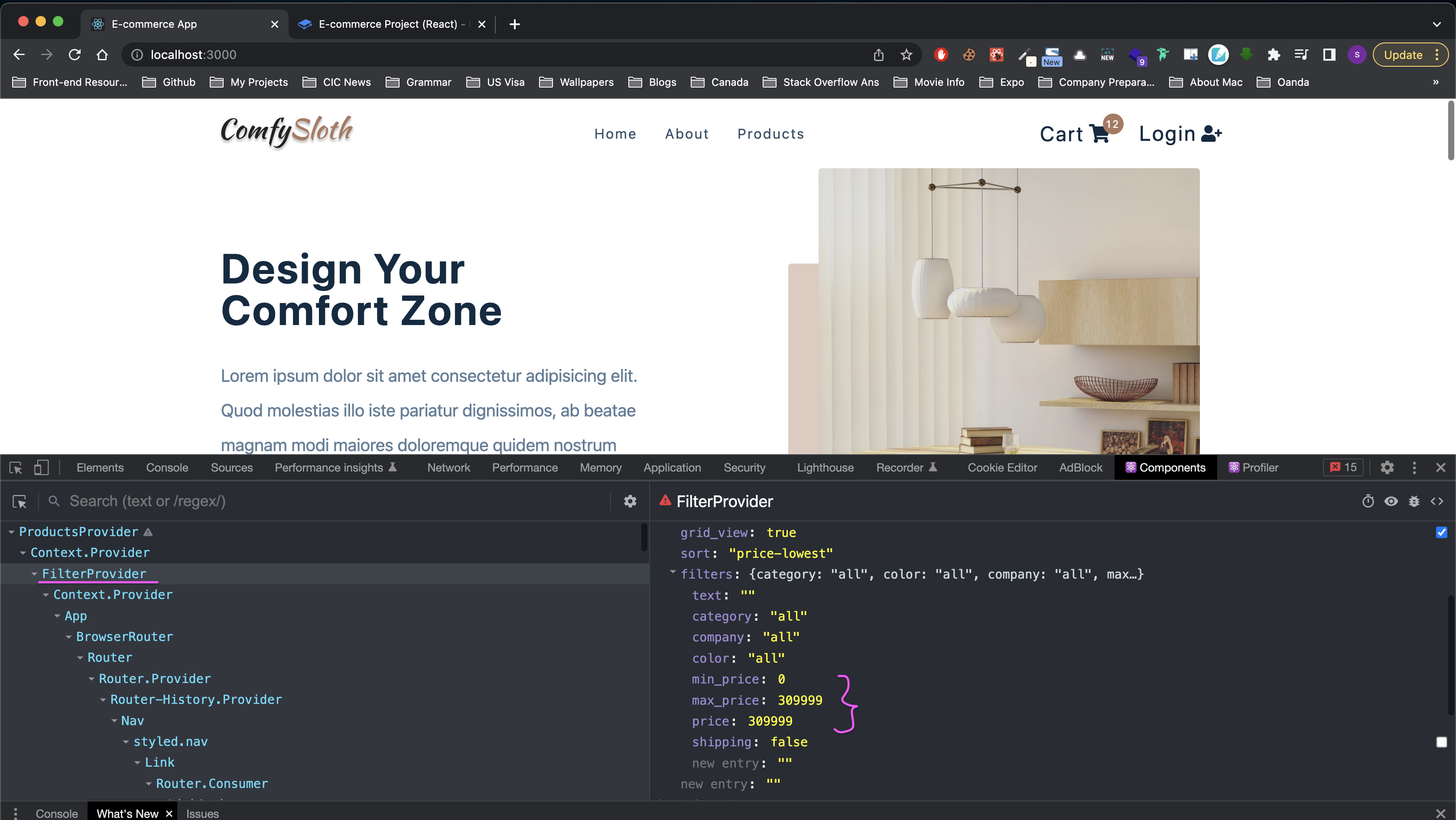1456x820 pixels.
Task: Click the log component data bug icon
Action: coord(1414,501)
